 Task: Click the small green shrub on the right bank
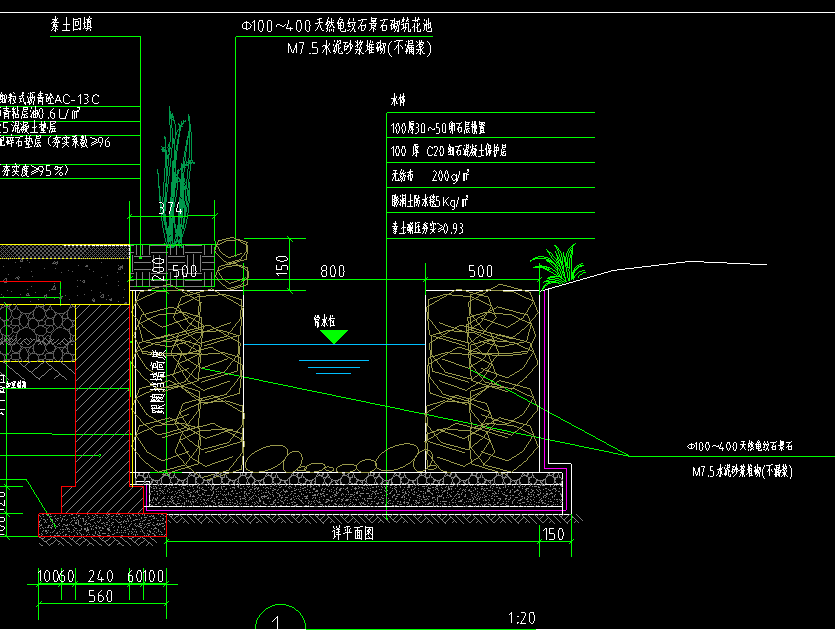(x=559, y=265)
